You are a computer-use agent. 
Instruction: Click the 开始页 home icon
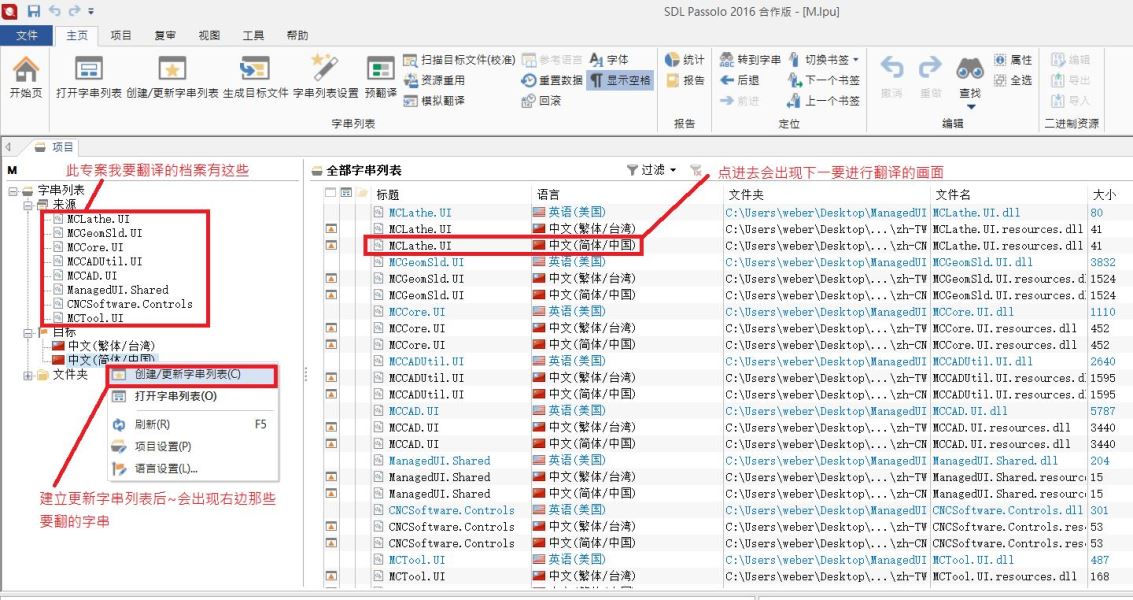point(26,69)
